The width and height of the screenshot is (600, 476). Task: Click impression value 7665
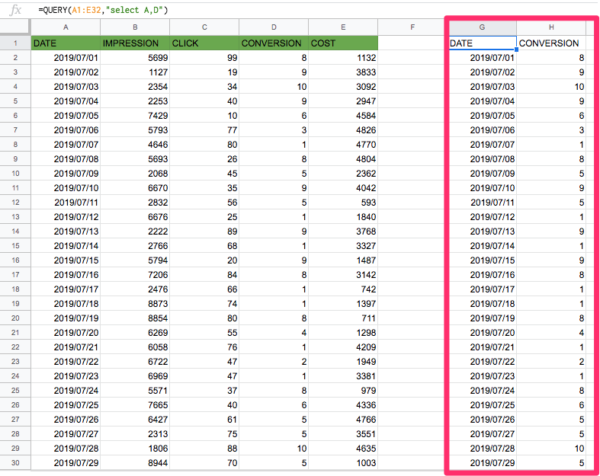(x=135, y=405)
